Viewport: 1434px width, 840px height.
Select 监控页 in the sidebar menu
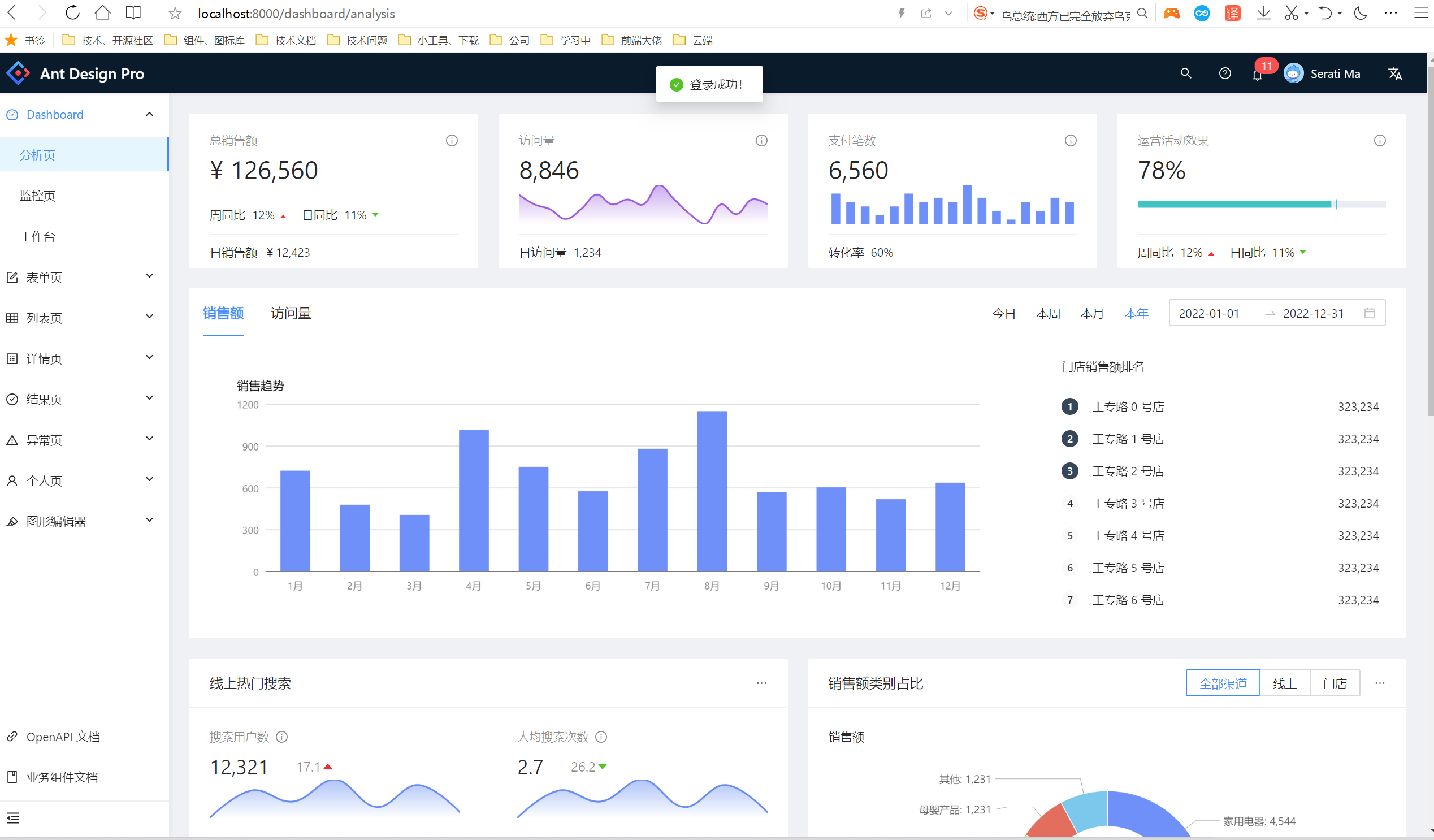coord(37,196)
